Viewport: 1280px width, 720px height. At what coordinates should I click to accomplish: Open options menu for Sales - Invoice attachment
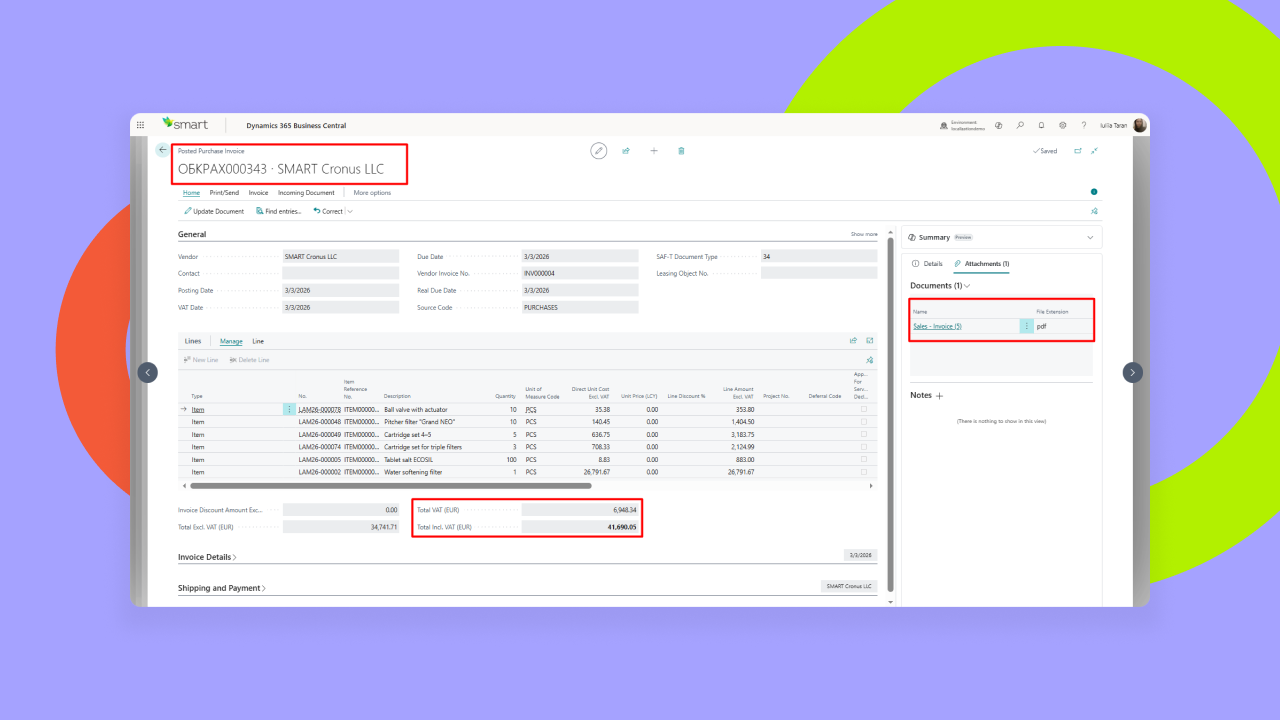tap(1026, 326)
